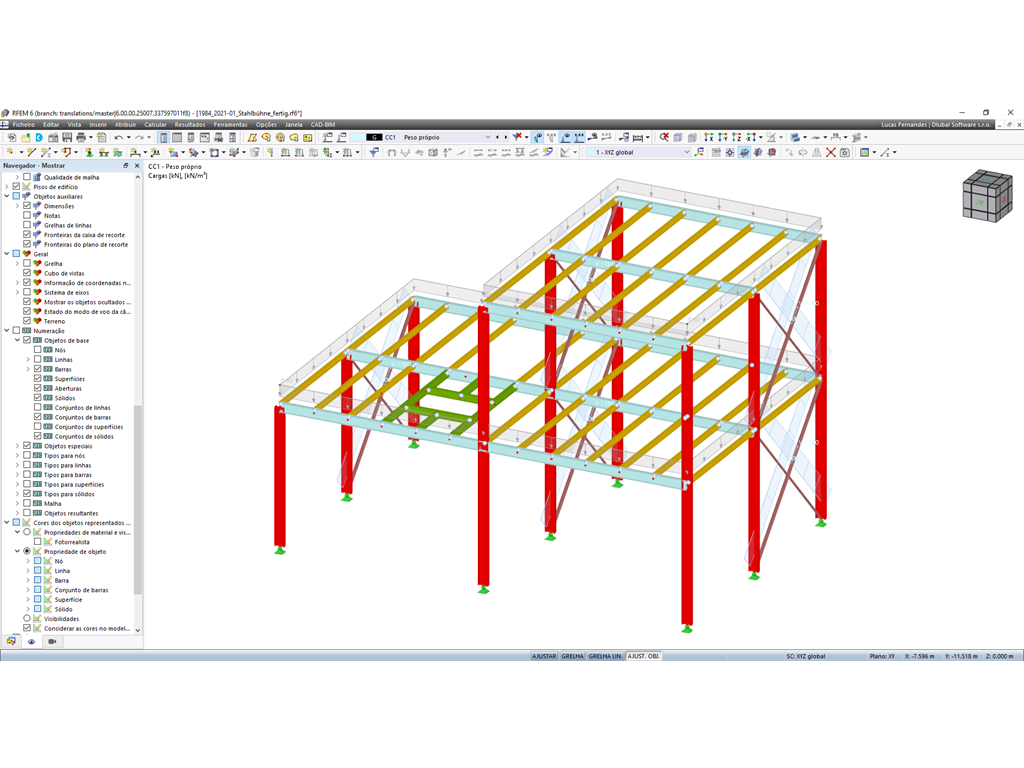Click the view in Y direction icon
This screenshot has height=768, width=1024.
[722, 137]
